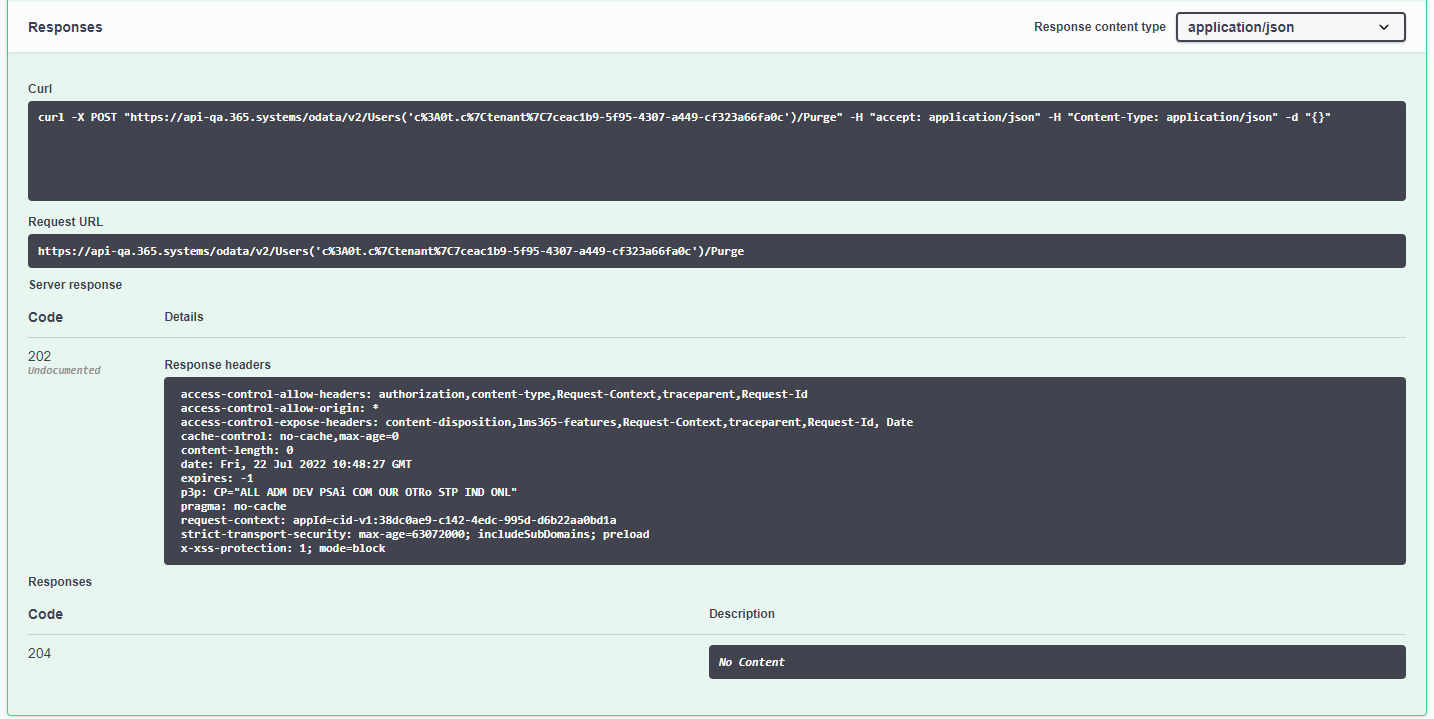Viewport: 1434px width, 719px height.
Task: Select the 202 server response code
Action: click(x=40, y=356)
